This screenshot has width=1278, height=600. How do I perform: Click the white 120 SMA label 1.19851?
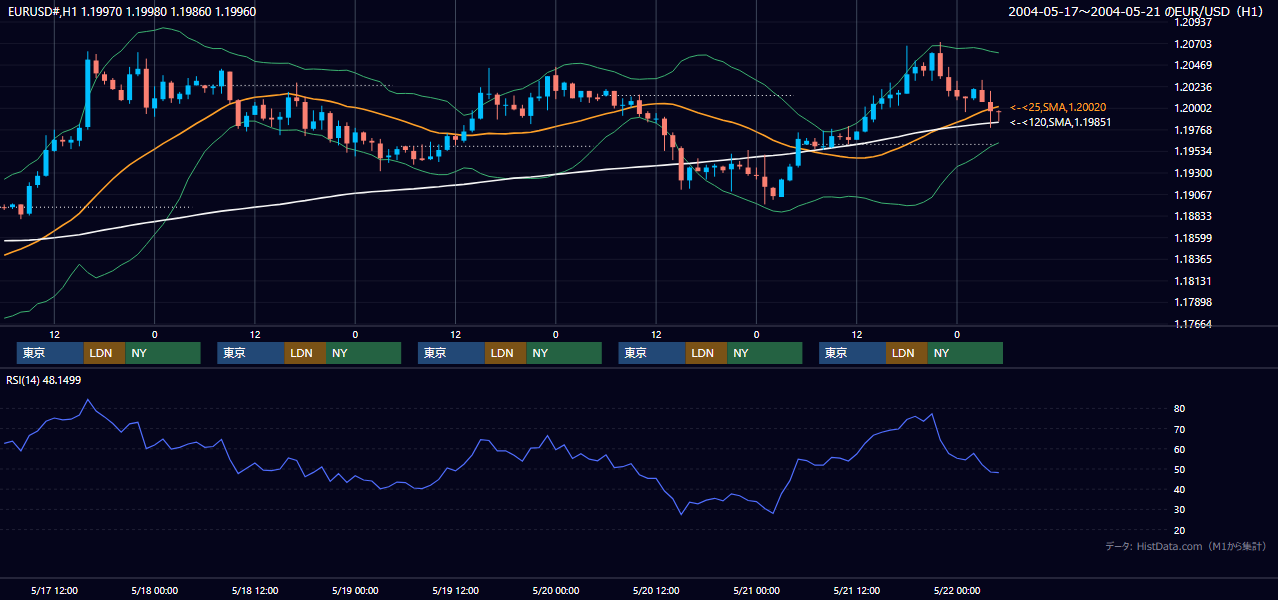[1061, 122]
